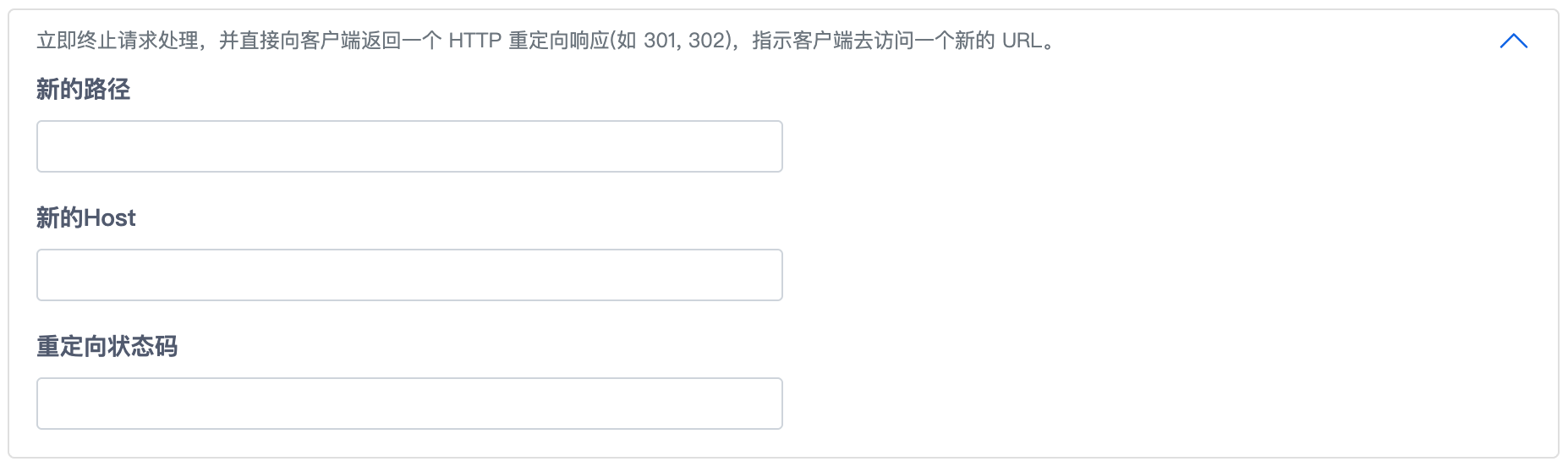Click the 新的路径 label

[x=83, y=90]
